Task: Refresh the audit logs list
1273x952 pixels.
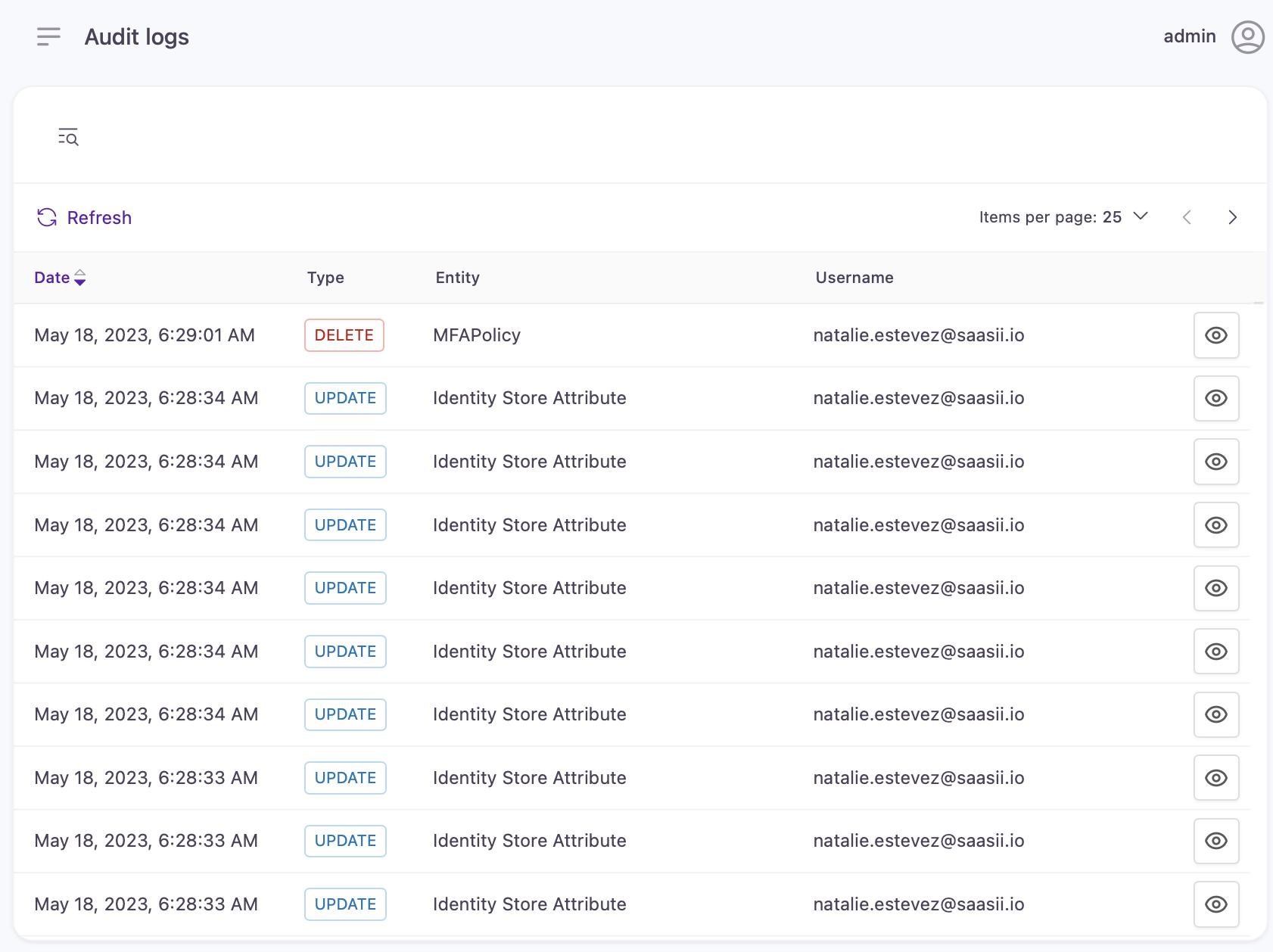Action: (84, 218)
